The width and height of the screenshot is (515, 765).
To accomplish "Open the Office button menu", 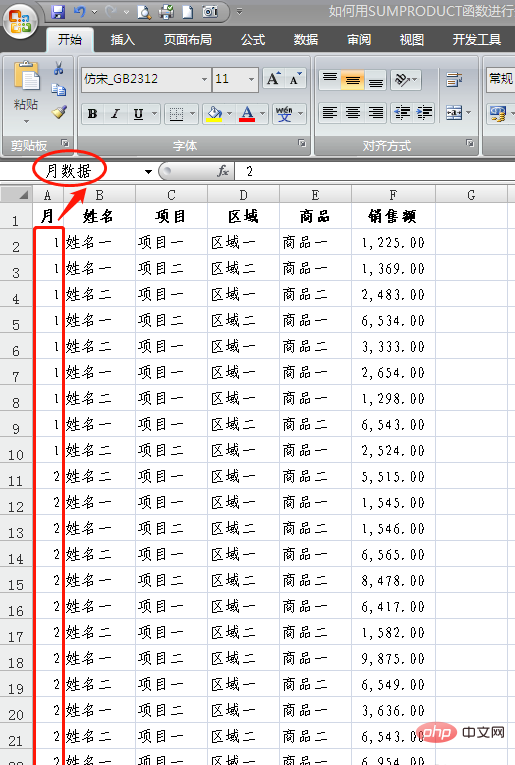I will [x=20, y=21].
